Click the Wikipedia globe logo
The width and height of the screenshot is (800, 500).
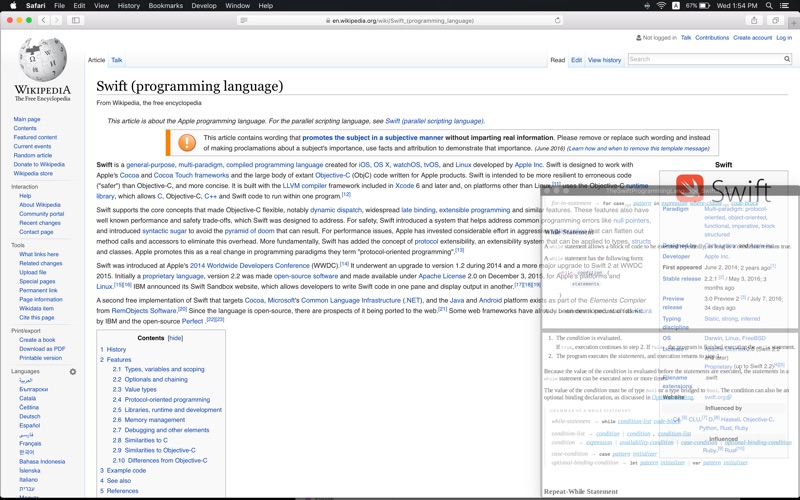pyautogui.click(x=42, y=60)
